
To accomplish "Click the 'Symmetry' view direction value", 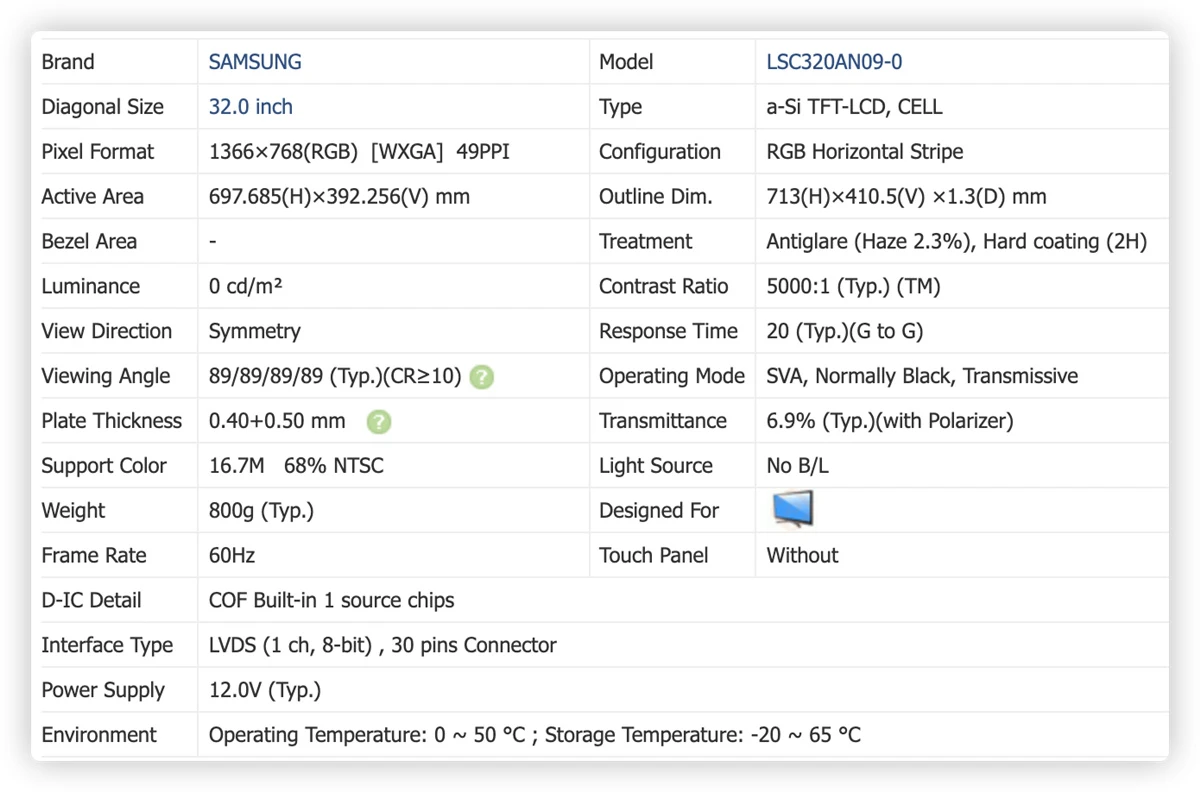I will [254, 331].
